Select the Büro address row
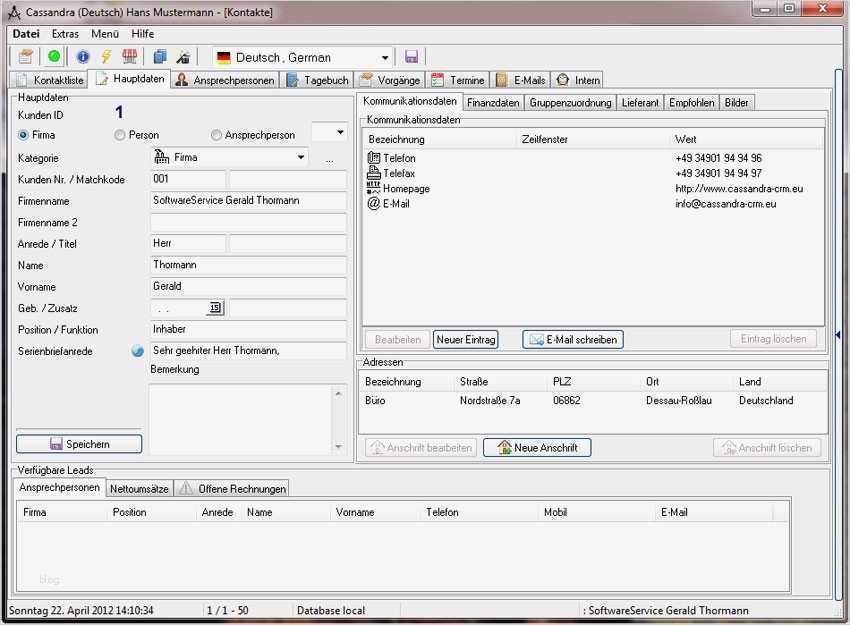 click(593, 401)
